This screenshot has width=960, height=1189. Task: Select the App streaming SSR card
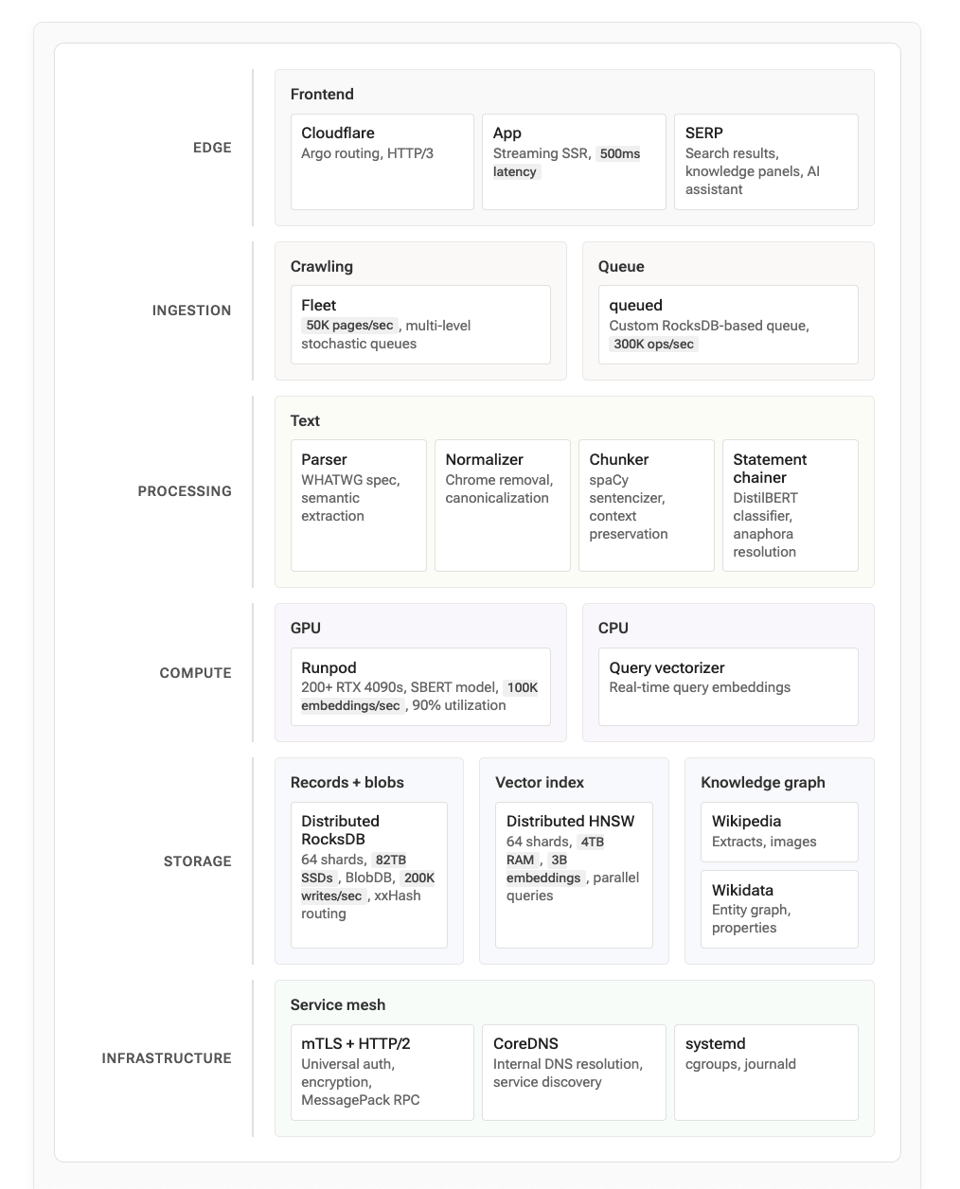point(573,161)
